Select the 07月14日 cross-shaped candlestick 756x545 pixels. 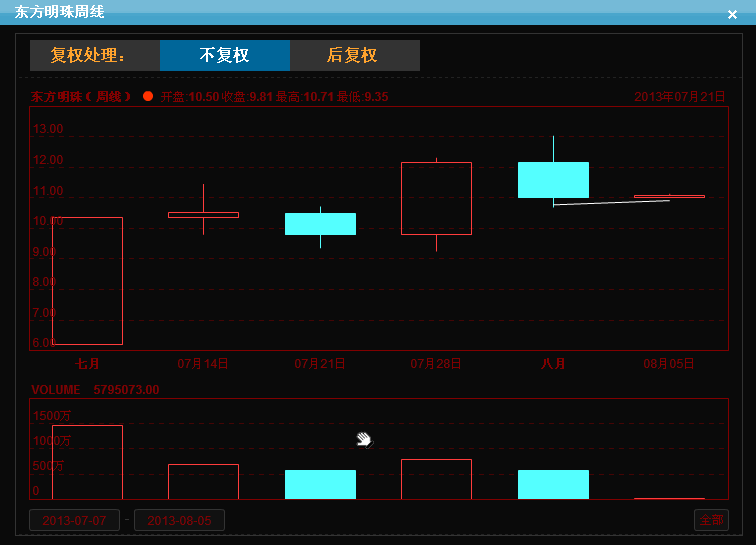[203, 215]
